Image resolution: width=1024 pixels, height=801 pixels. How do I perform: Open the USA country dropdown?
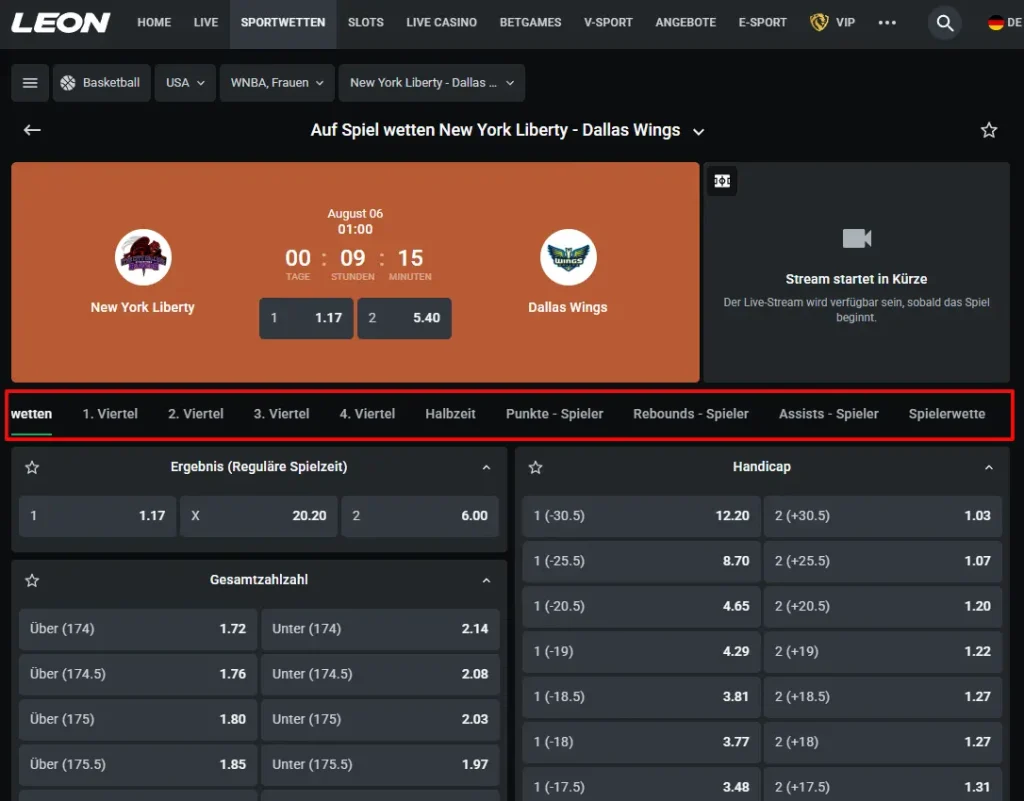(x=185, y=83)
